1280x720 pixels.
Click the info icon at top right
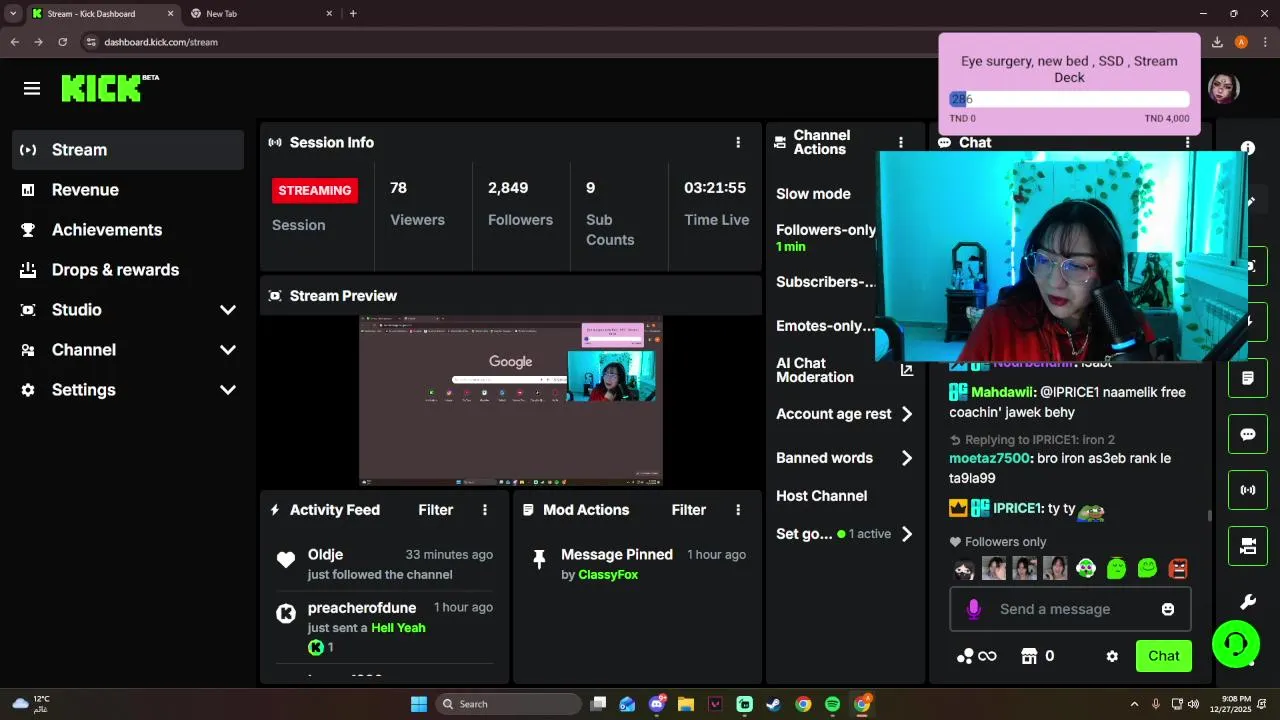click(1248, 147)
